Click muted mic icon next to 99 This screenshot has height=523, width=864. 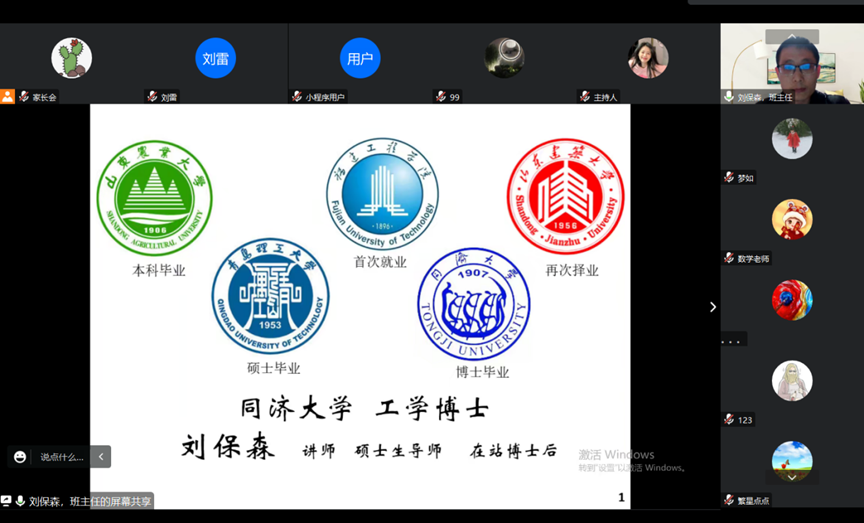(x=441, y=96)
